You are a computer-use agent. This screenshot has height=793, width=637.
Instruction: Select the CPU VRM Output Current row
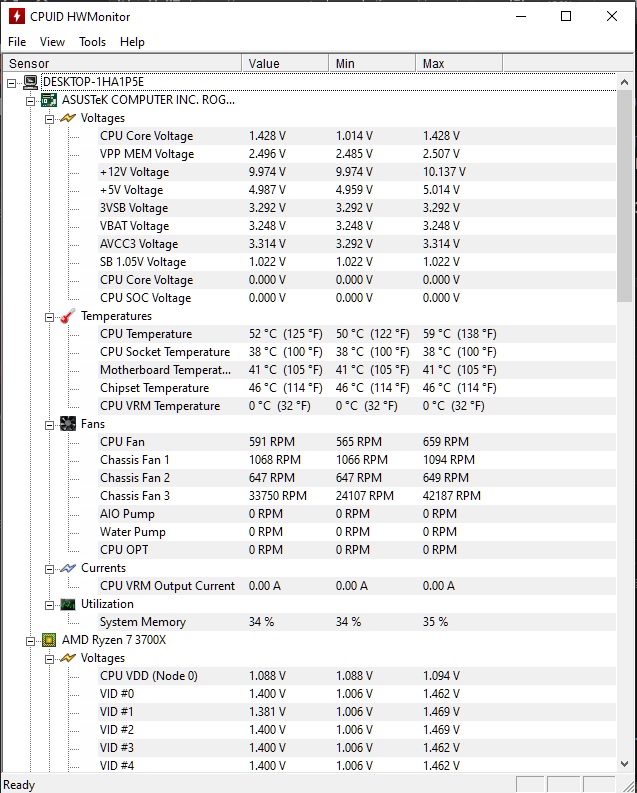(356, 586)
